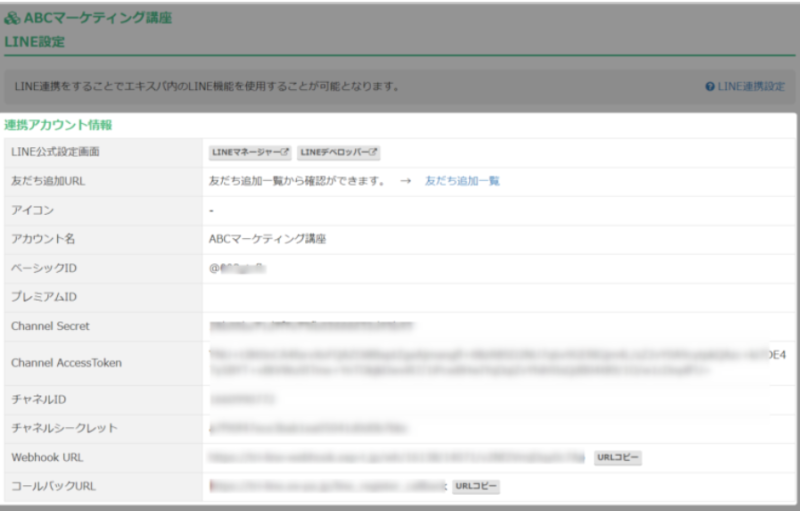Viewport: 800px width, 511px height.
Task: Click the blurred コールバックURL value
Action: click(328, 486)
